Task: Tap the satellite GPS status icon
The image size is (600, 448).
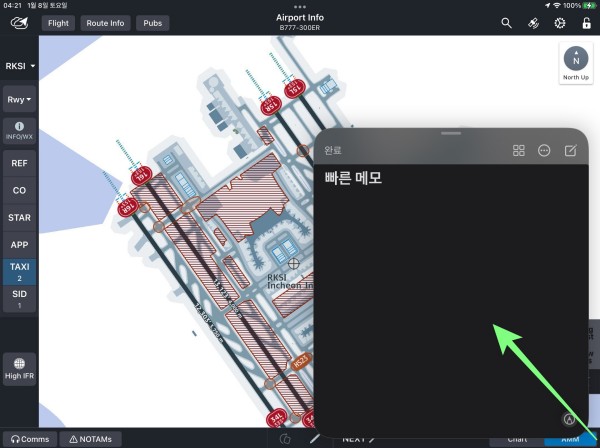Action: 534,22
